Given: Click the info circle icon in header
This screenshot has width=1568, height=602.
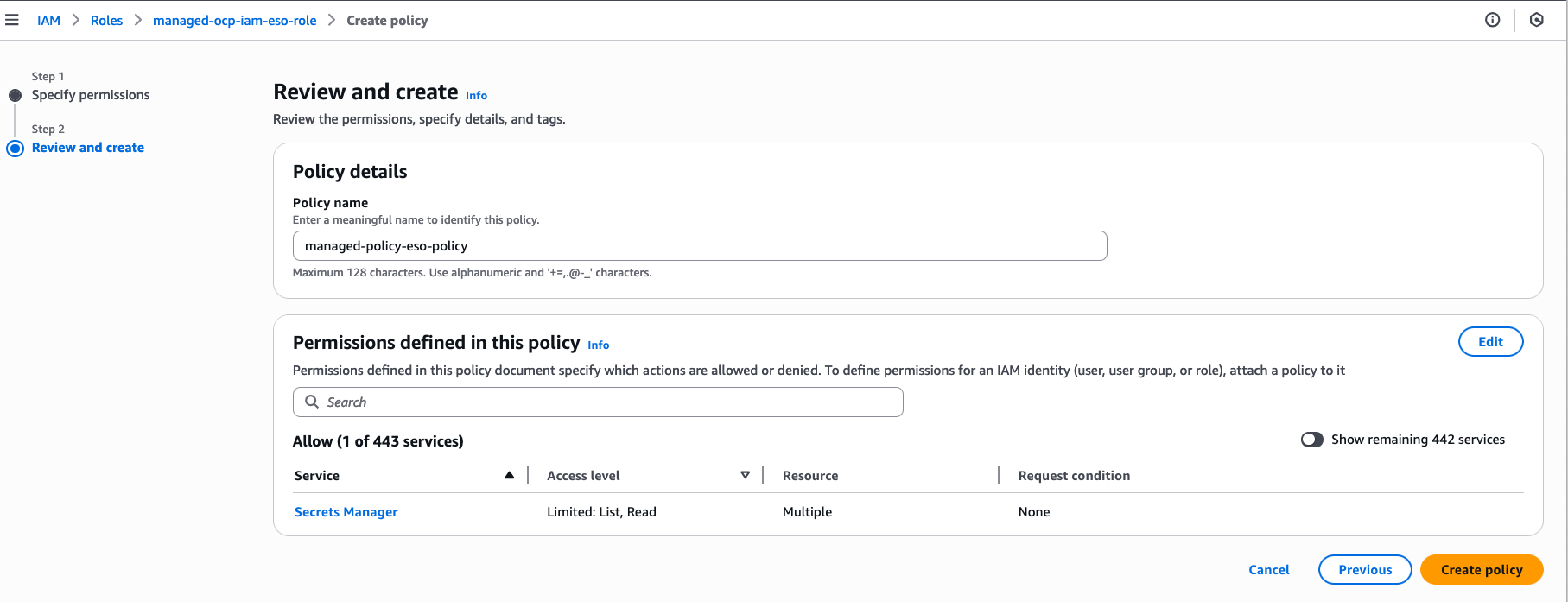Looking at the screenshot, I should coord(1492,20).
